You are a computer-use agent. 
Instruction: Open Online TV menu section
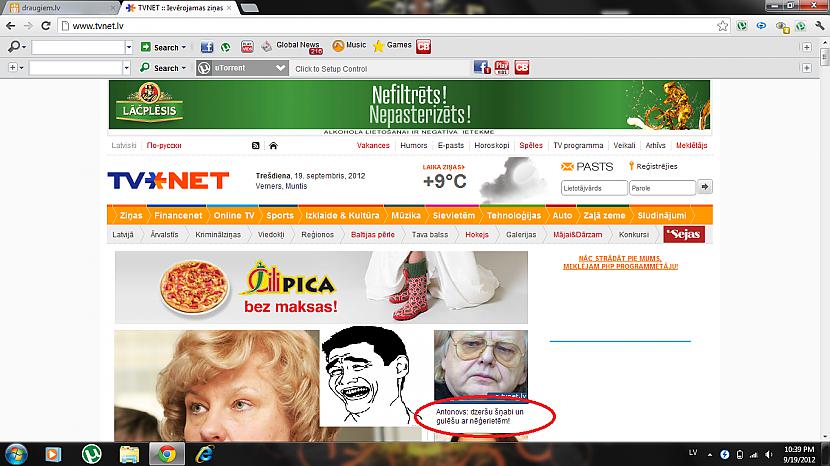[x=234, y=216]
